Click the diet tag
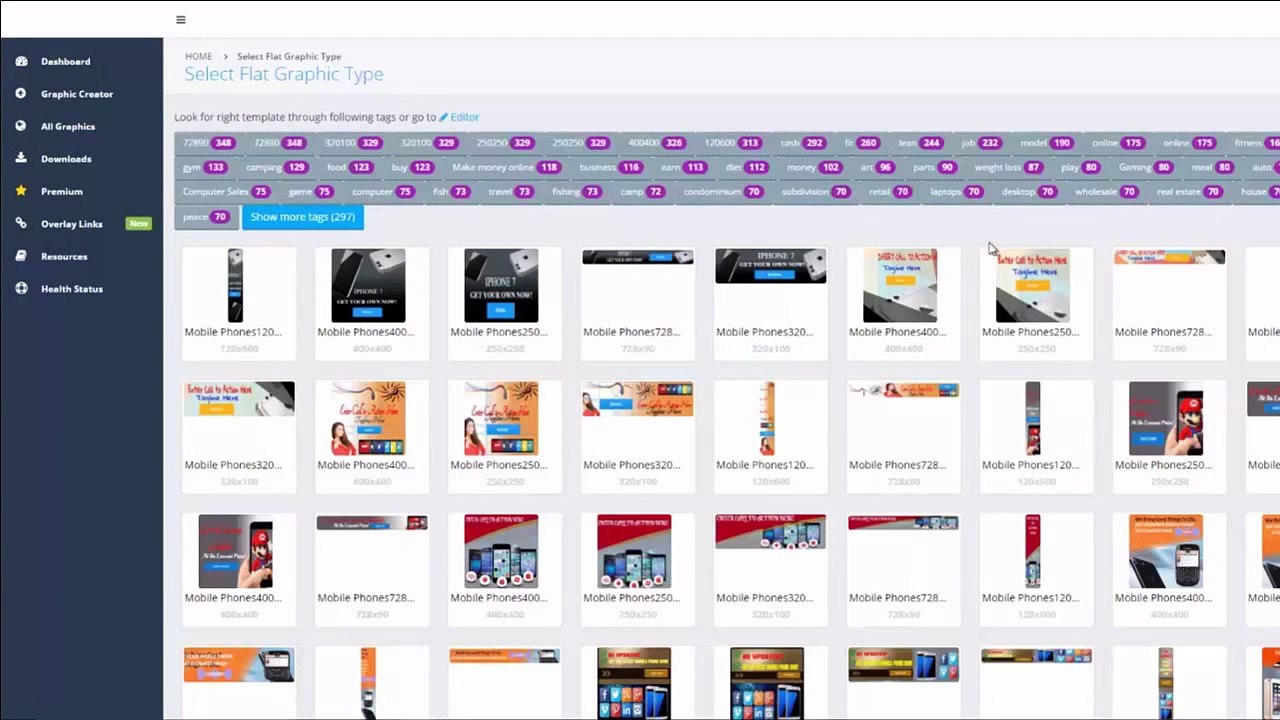Screen dimensions: 1280x720 745,167
